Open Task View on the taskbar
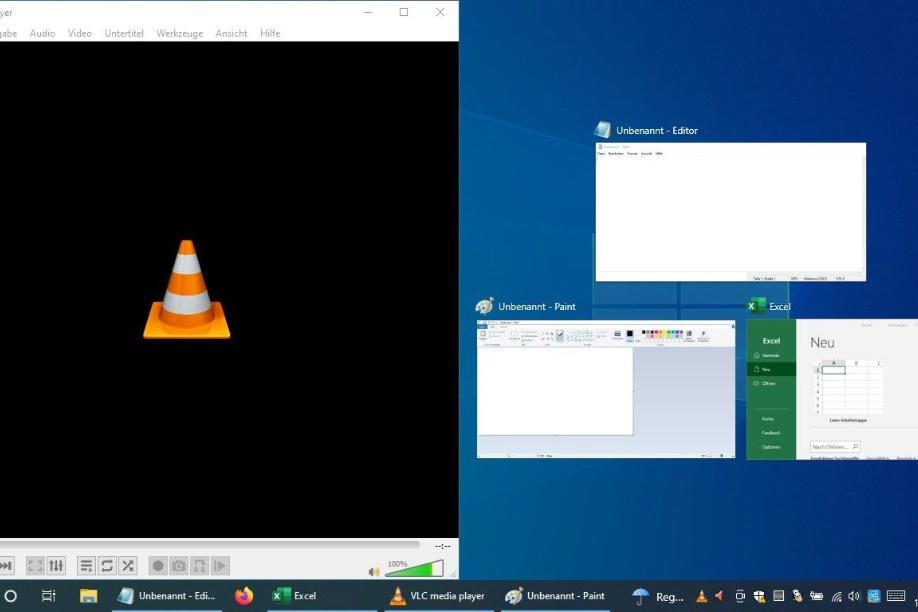The image size is (918, 612). (49, 596)
